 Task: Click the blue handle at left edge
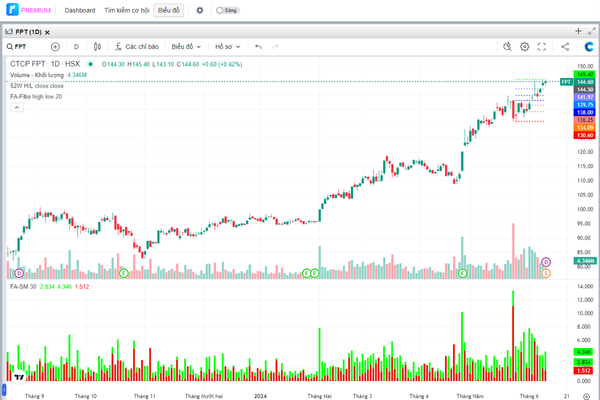pyautogui.click(x=4, y=390)
